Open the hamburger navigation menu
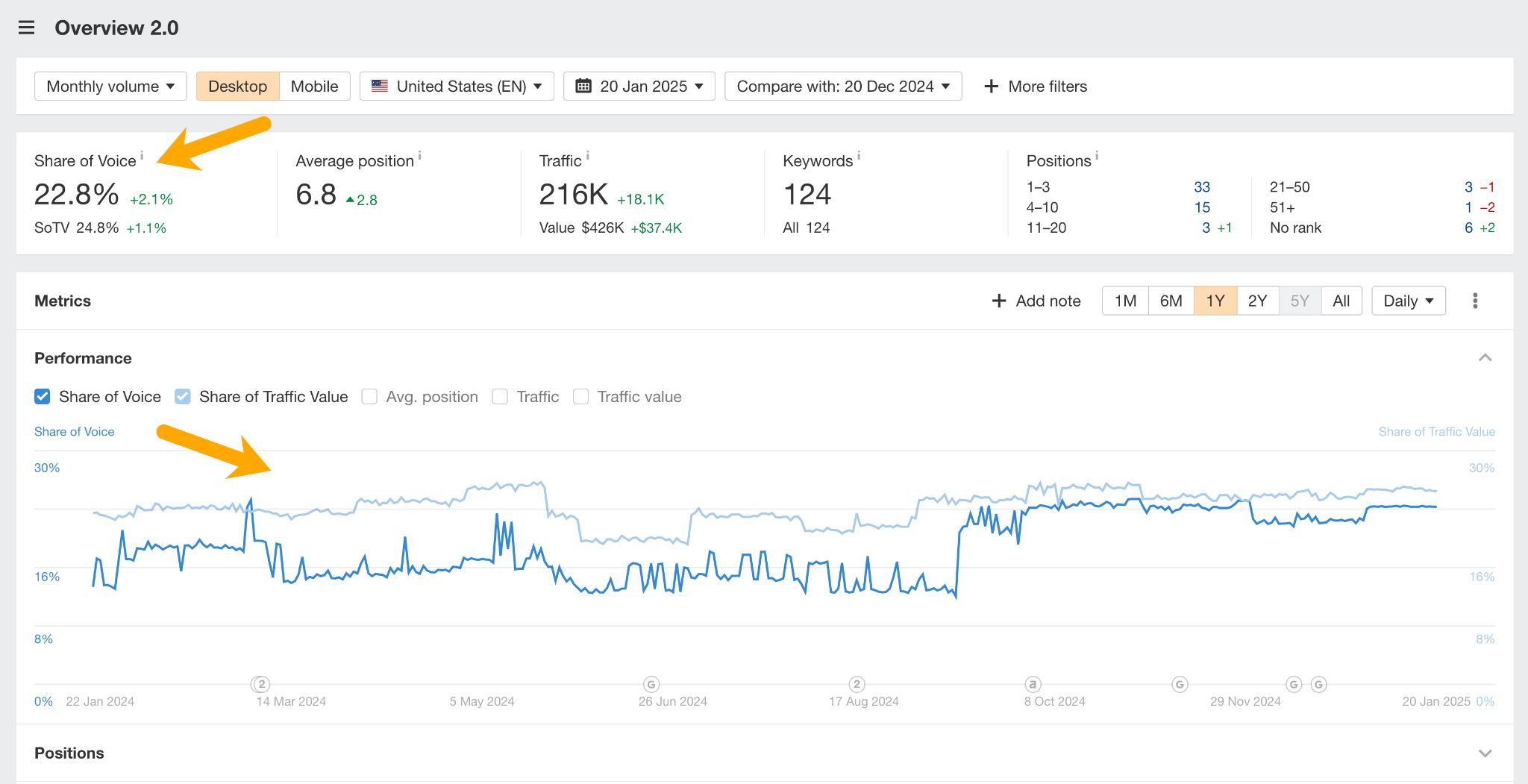The image size is (1528, 784). 25,27
